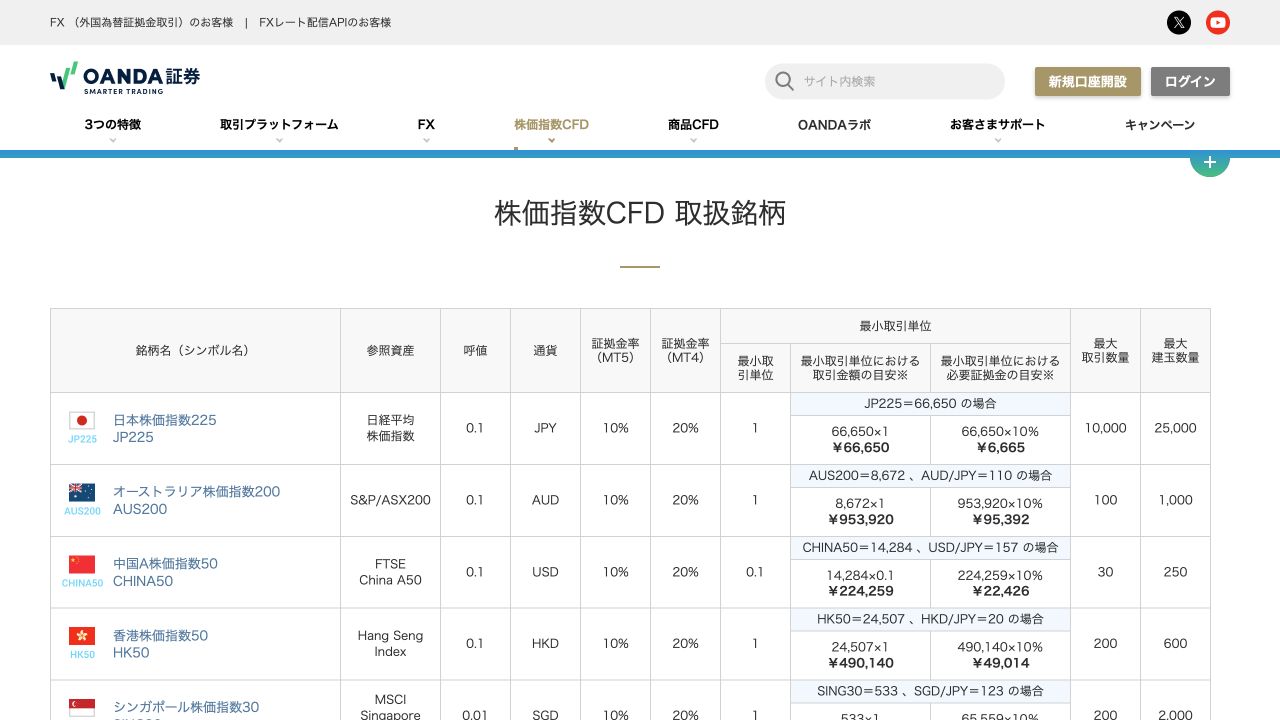1280x720 pixels.
Task: Click the Hong Kong flag HK50 icon
Action: (x=82, y=643)
